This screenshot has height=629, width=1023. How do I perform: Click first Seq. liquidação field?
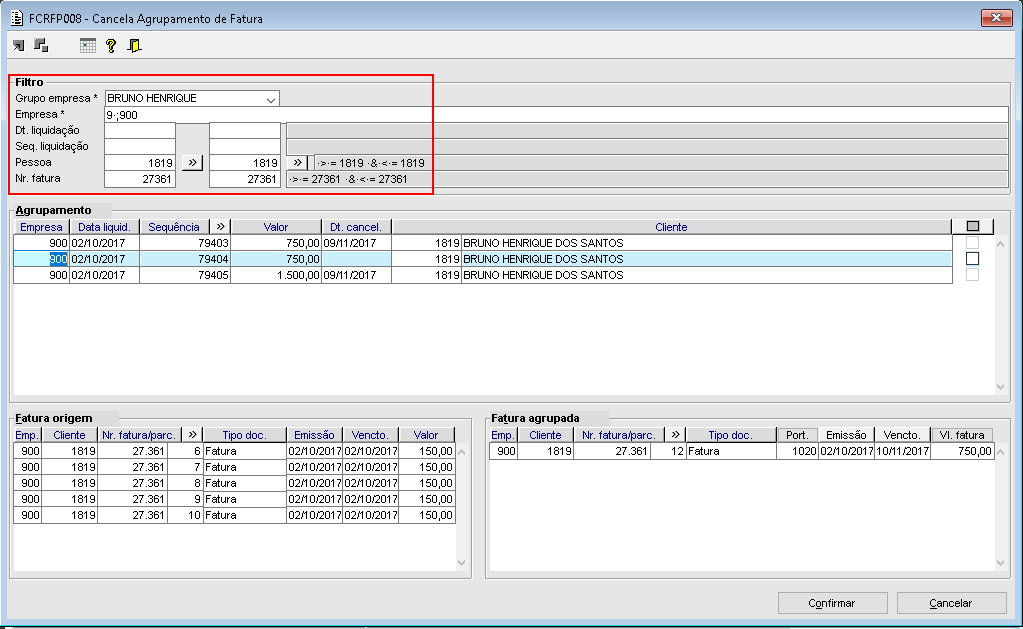coord(140,147)
